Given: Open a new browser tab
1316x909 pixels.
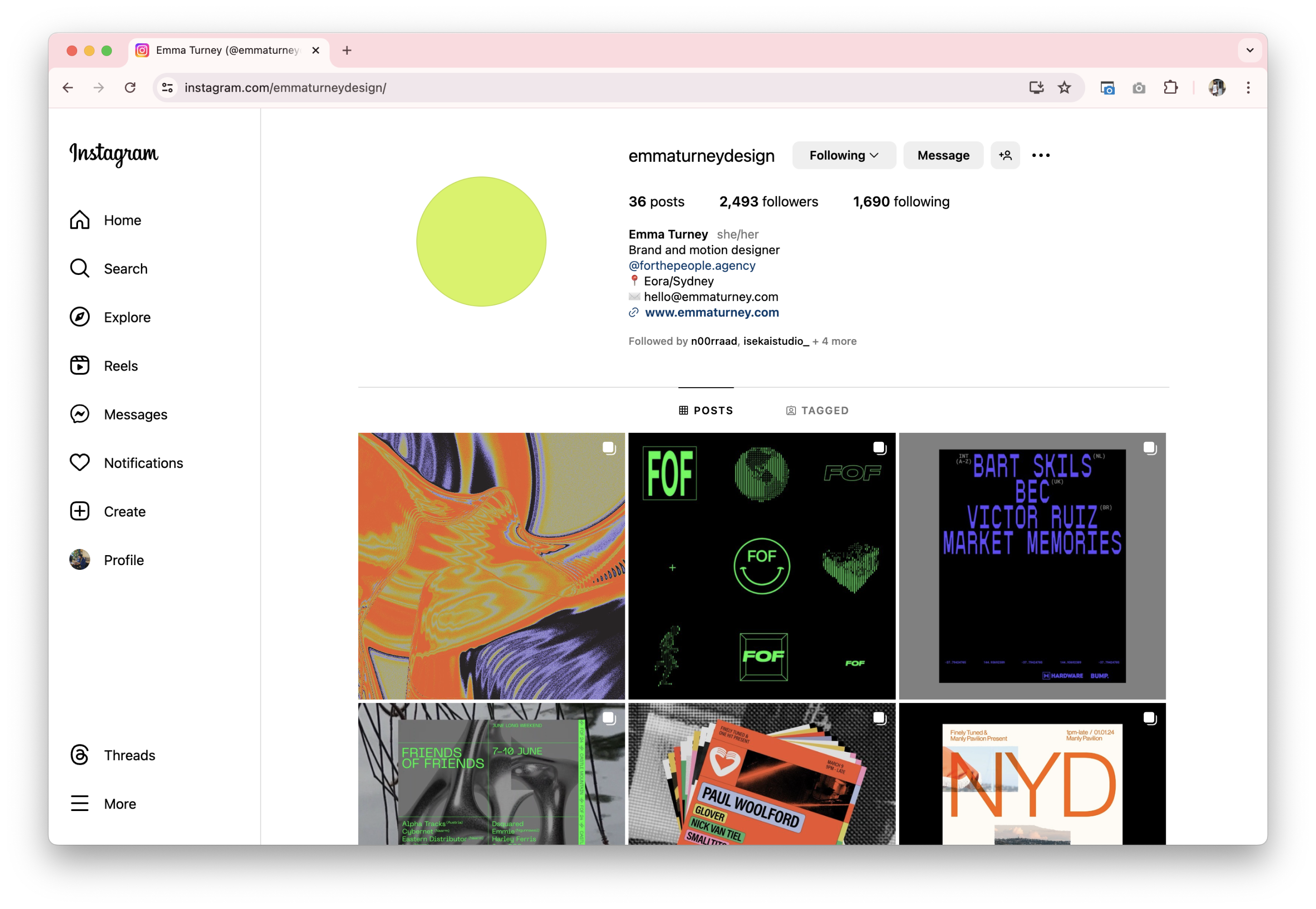Looking at the screenshot, I should tap(347, 50).
